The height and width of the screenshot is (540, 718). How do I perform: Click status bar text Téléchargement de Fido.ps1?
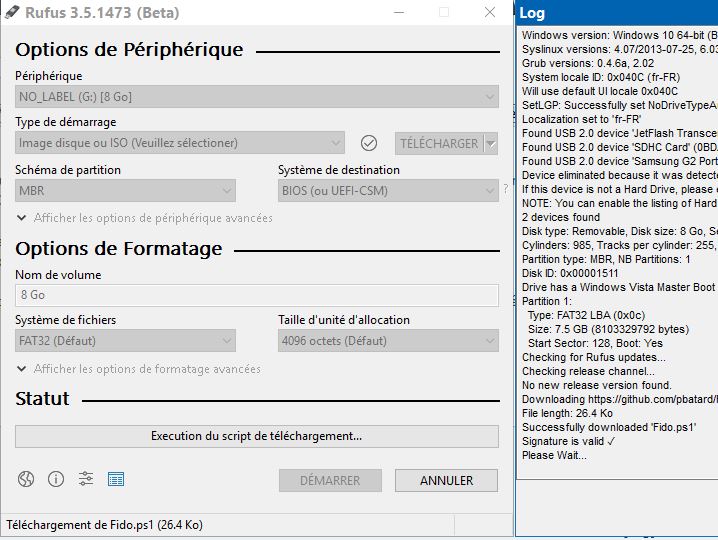pos(104,525)
